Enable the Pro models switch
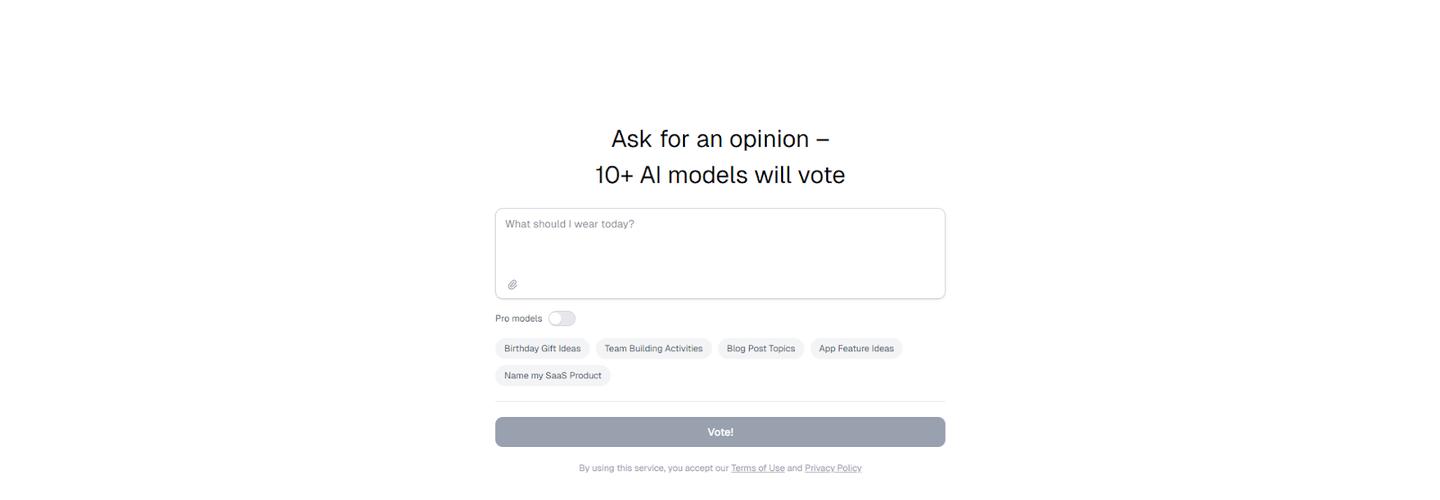Screen dimensions: 1440x500 click(x=562, y=319)
